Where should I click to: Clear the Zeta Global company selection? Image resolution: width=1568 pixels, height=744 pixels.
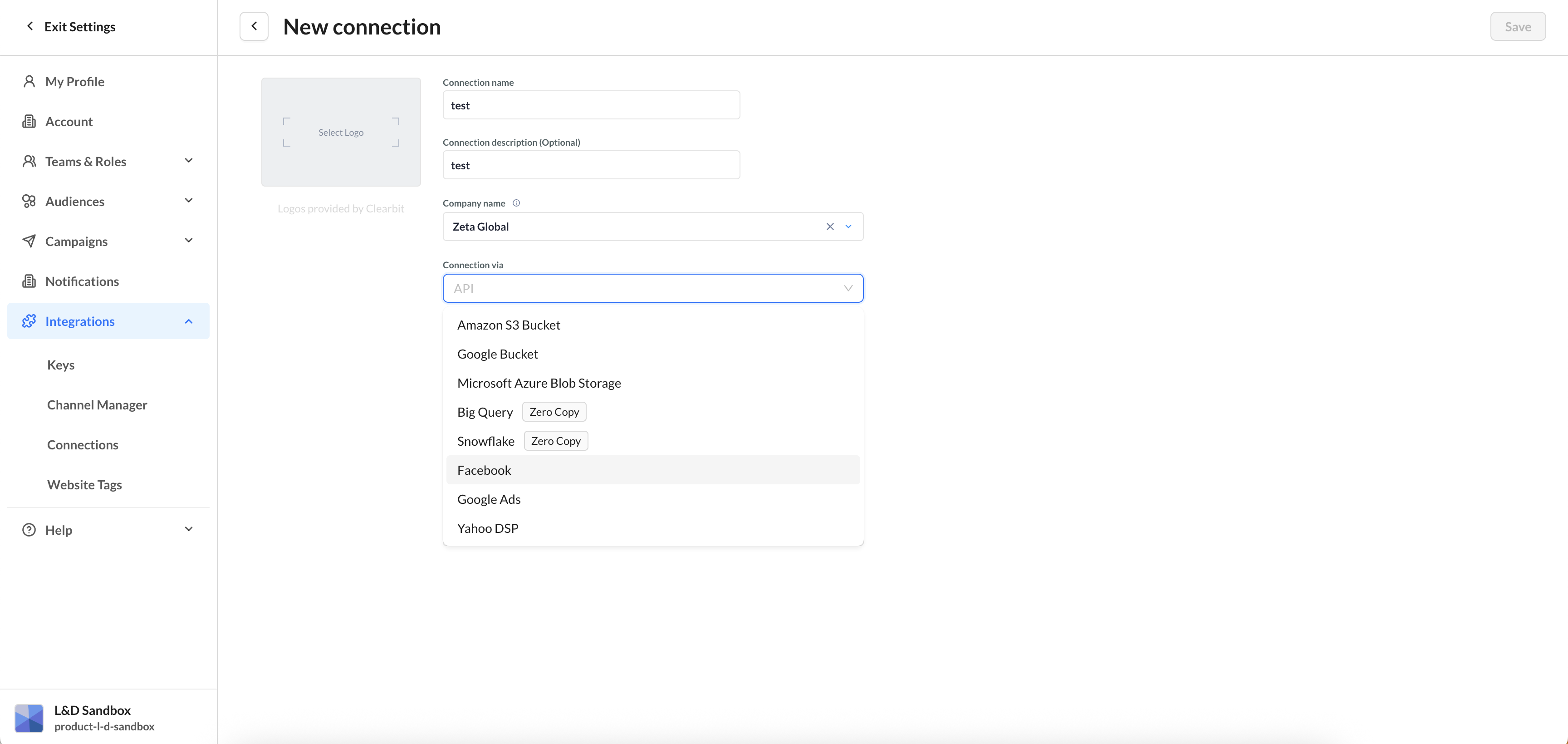(x=830, y=227)
